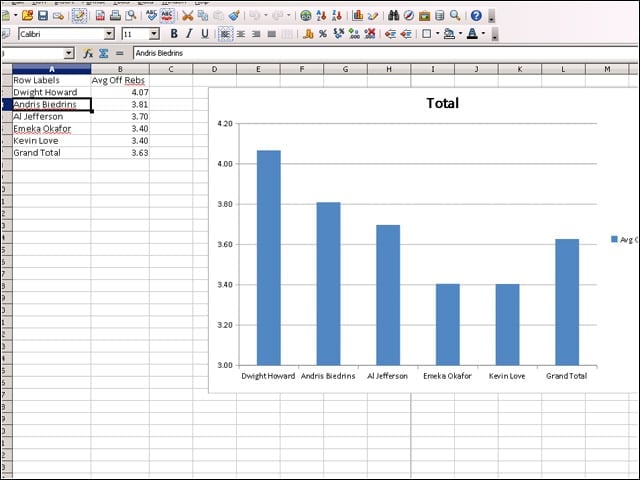The image size is (640, 480).
Task: Select the cell with 3.70
Action: [x=120, y=117]
